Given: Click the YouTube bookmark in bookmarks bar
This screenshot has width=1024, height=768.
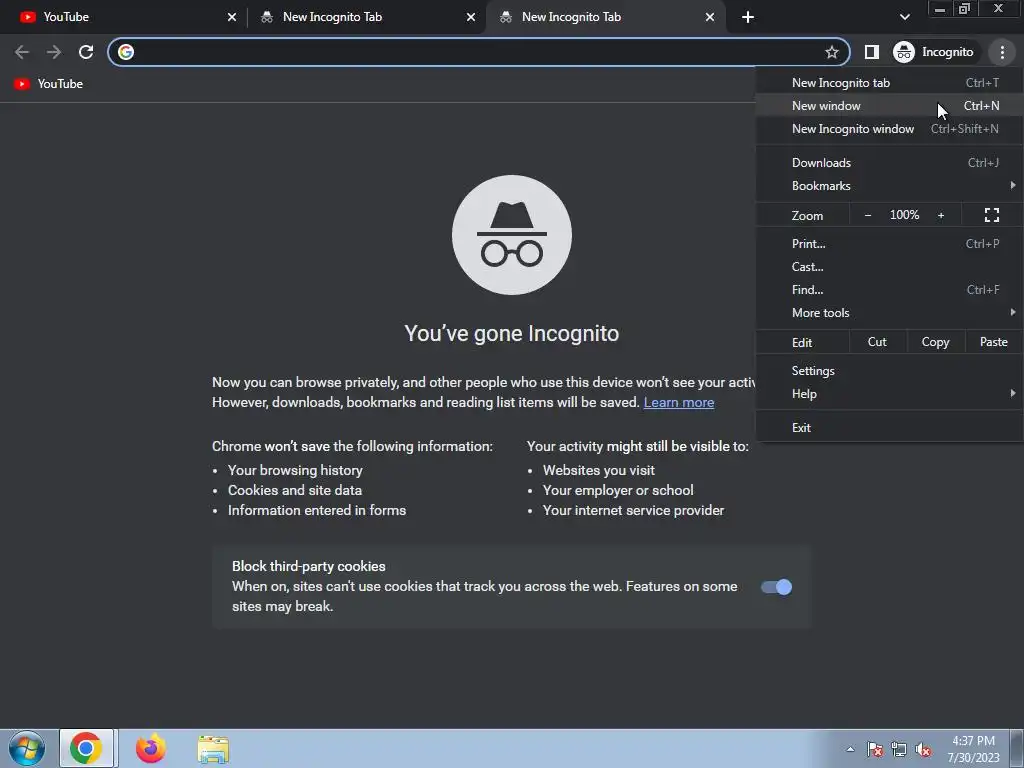Looking at the screenshot, I should [x=49, y=84].
